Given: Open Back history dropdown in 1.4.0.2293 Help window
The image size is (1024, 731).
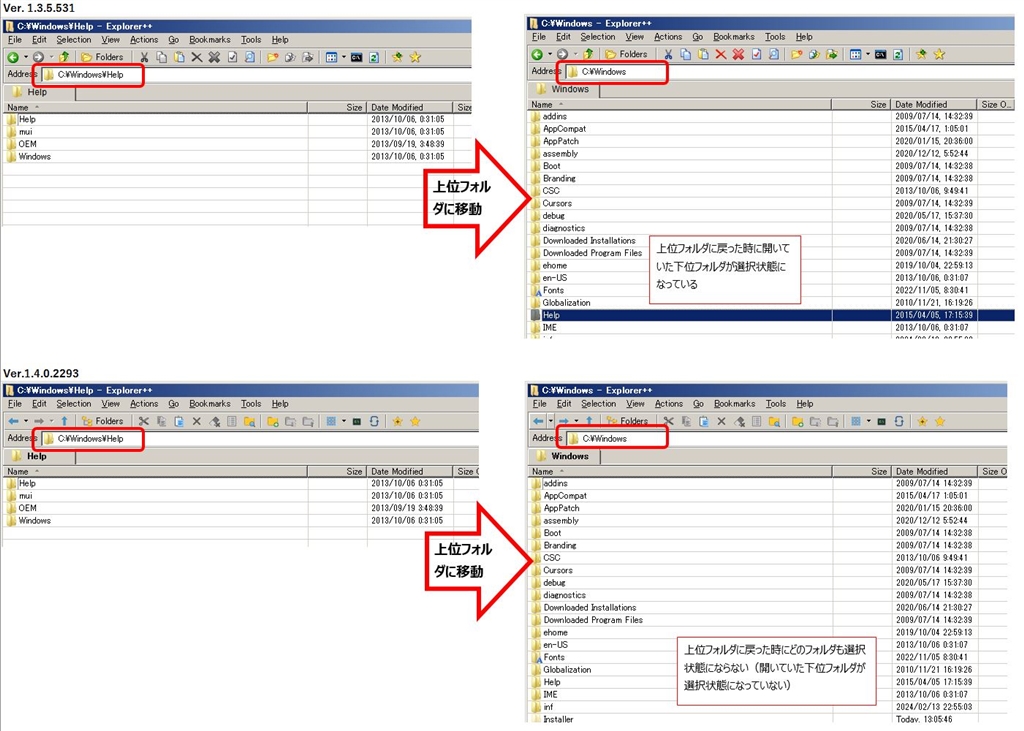Looking at the screenshot, I should (x=26, y=421).
